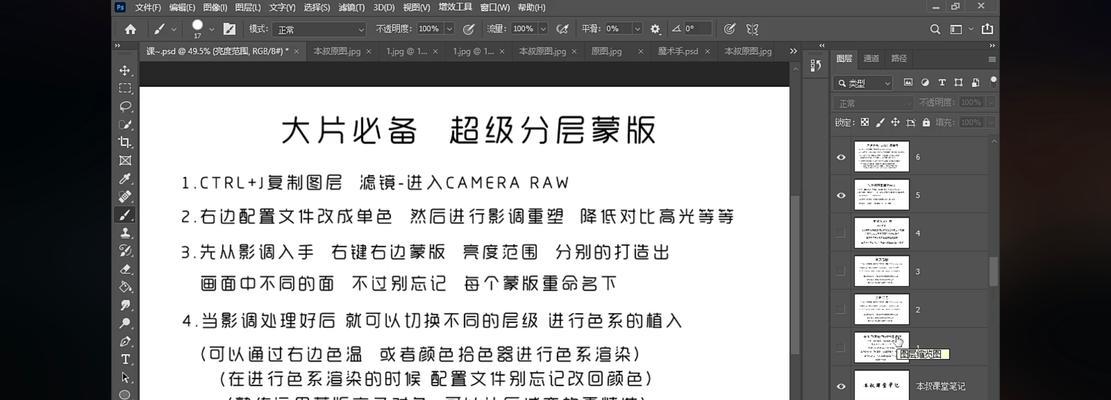Select the Eyedropper tool
Image resolution: width=1111 pixels, height=400 pixels.
(125, 178)
